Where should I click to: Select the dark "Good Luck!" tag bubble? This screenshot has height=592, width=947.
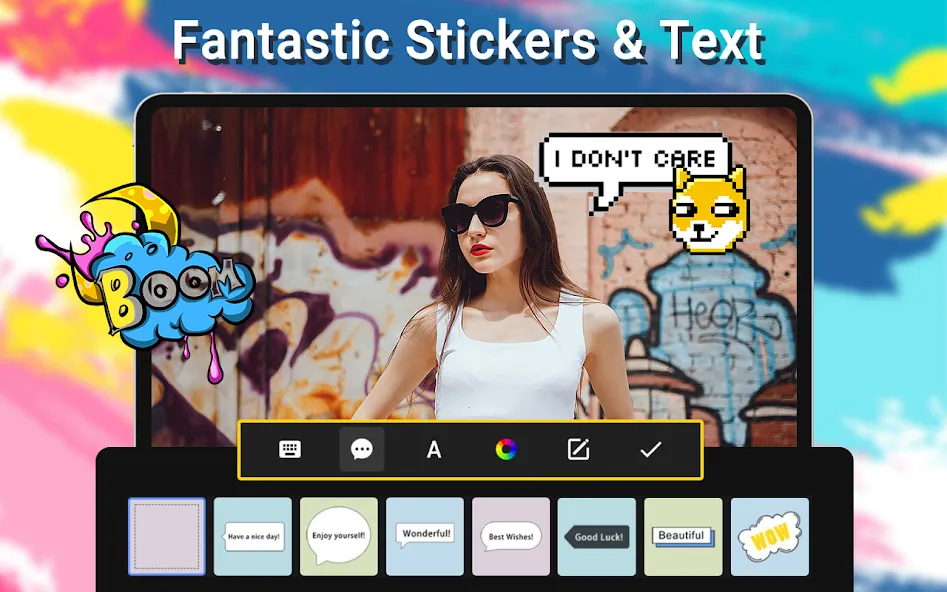click(597, 536)
